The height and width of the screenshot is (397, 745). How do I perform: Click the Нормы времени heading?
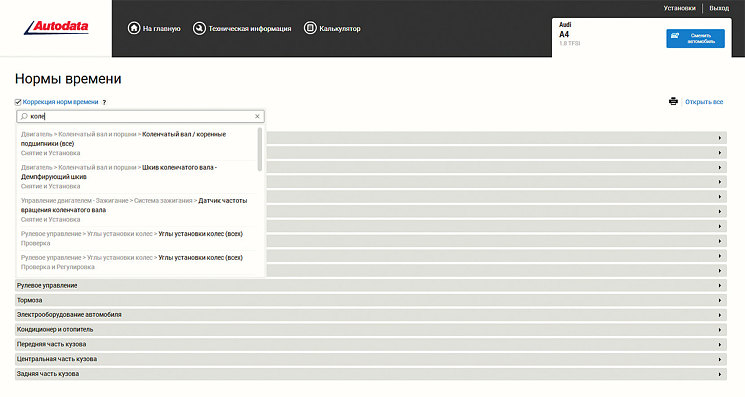click(x=68, y=79)
